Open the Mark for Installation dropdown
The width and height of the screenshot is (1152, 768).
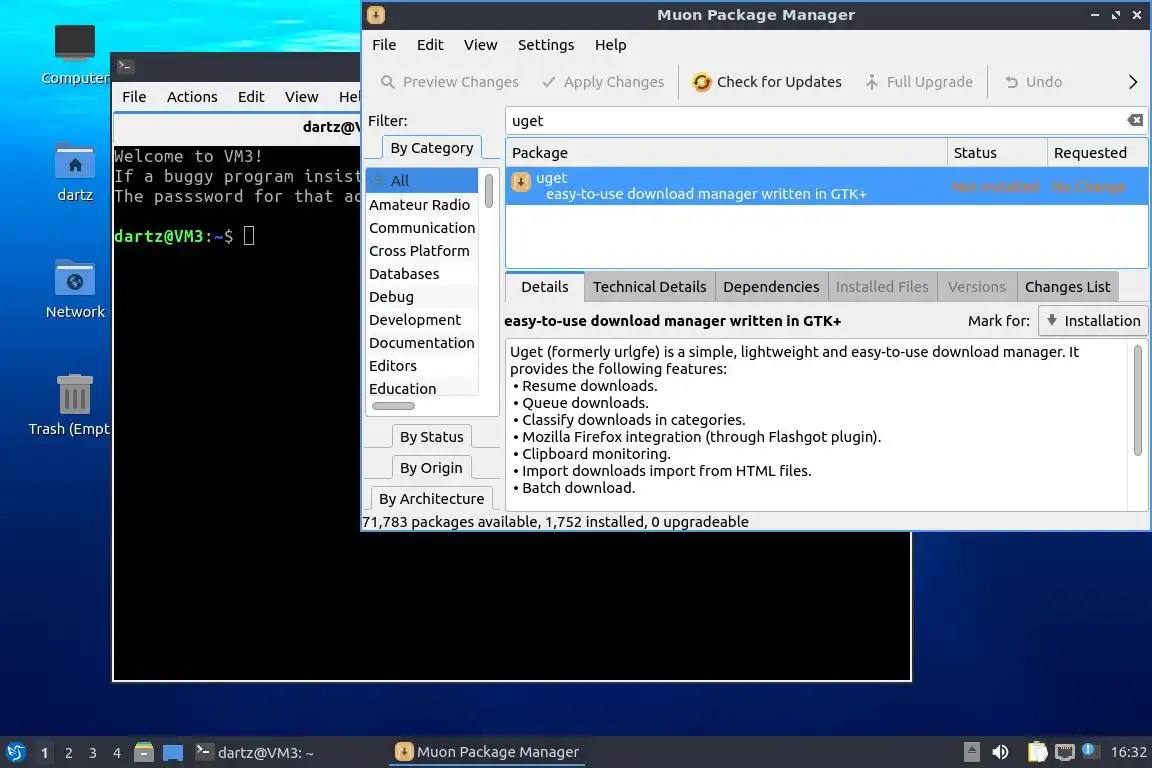click(x=1093, y=320)
